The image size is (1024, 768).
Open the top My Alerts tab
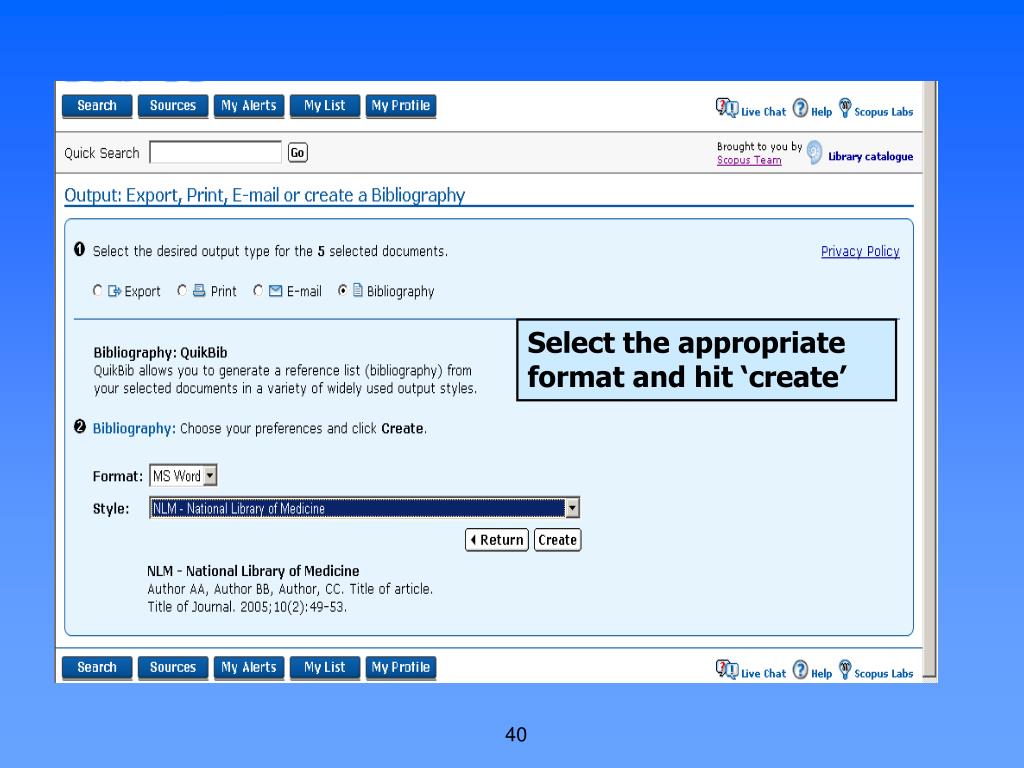[249, 106]
